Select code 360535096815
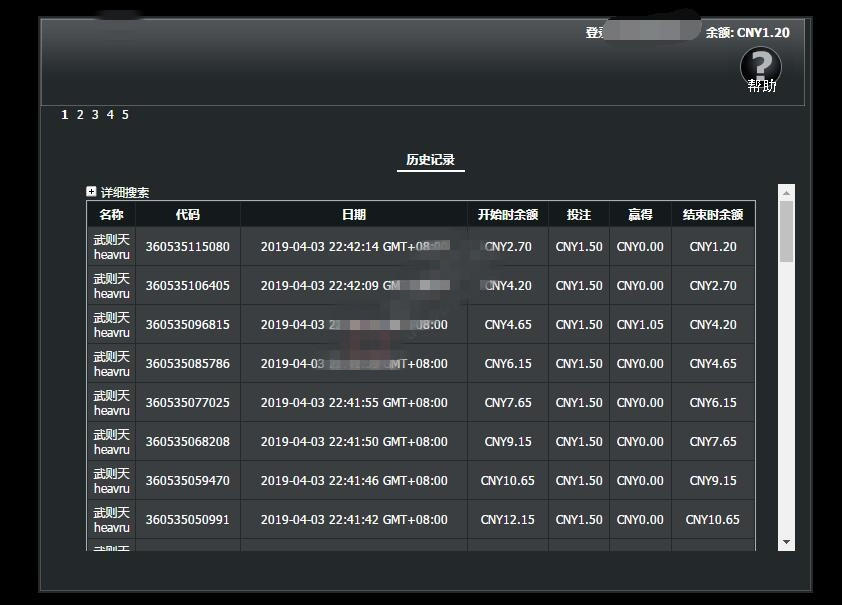 click(187, 325)
